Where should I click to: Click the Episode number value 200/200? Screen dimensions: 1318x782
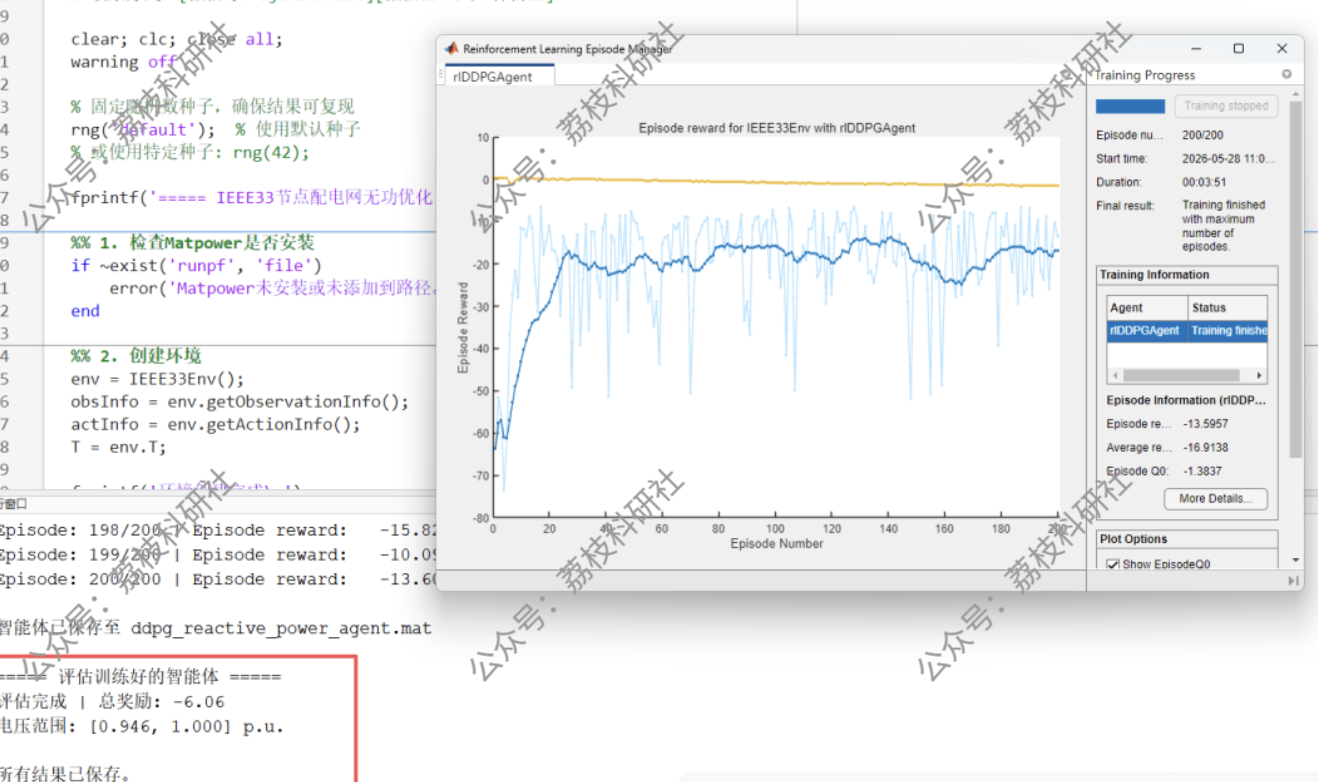coord(1203,135)
